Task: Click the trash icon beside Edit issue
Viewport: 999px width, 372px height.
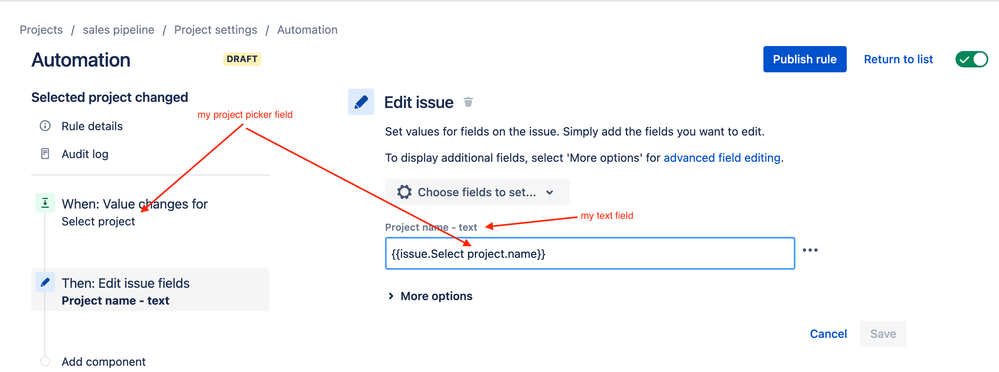Action: point(468,102)
